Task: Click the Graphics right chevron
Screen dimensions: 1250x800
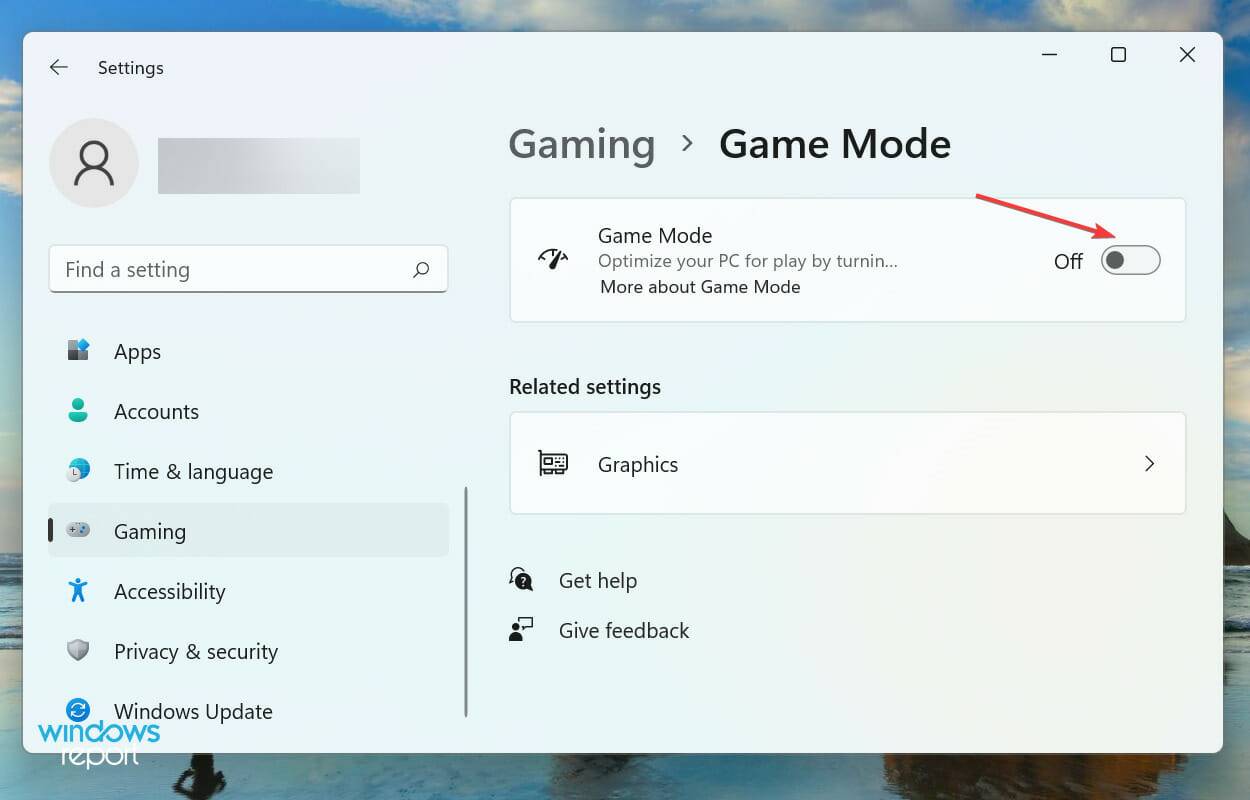Action: [x=1149, y=463]
